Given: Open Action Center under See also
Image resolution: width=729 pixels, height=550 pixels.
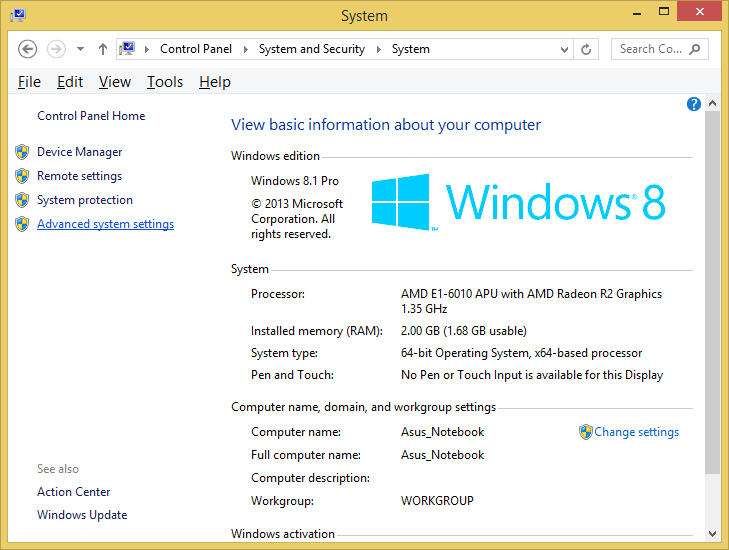Looking at the screenshot, I should (x=73, y=492).
